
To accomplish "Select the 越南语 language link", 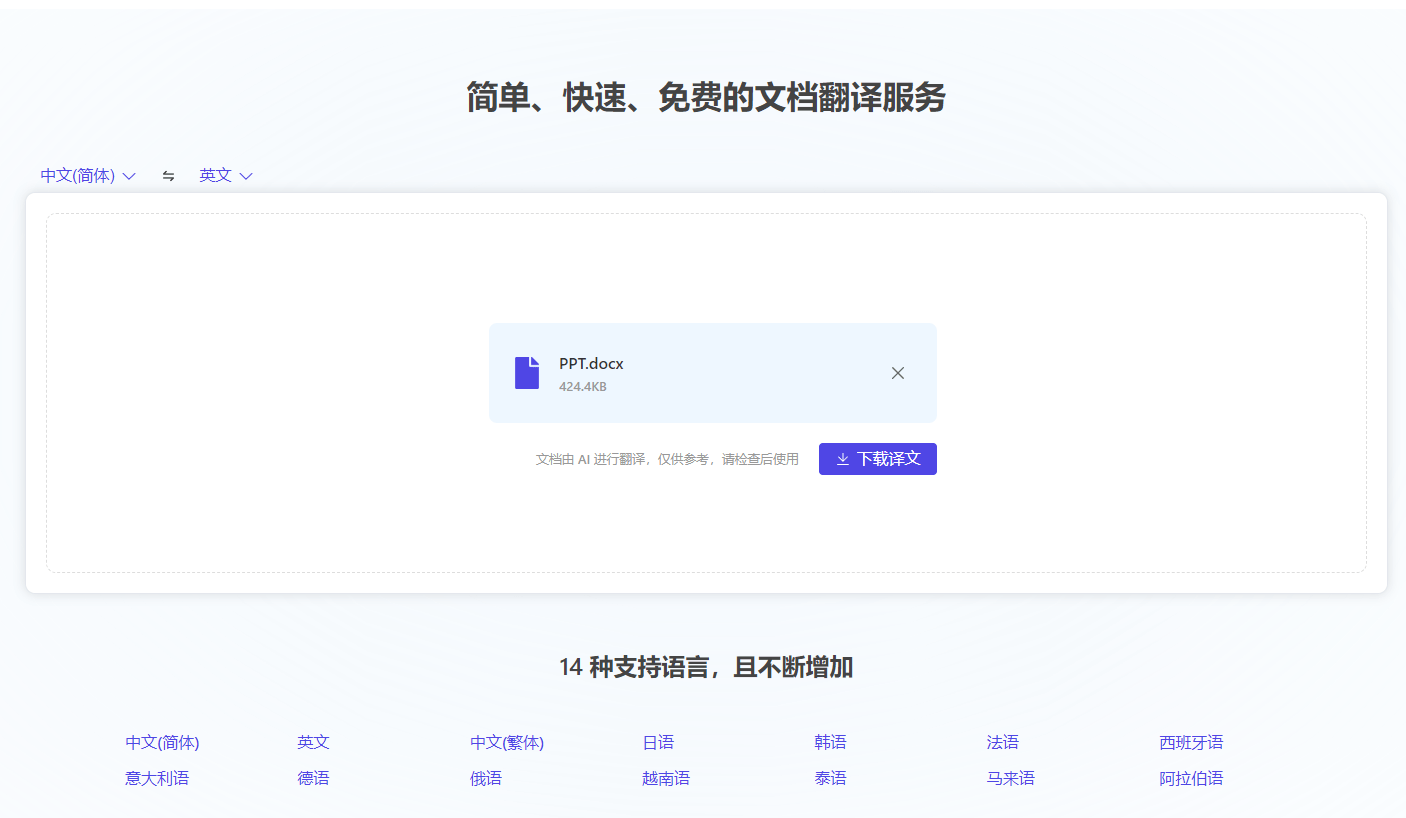I will (665, 777).
